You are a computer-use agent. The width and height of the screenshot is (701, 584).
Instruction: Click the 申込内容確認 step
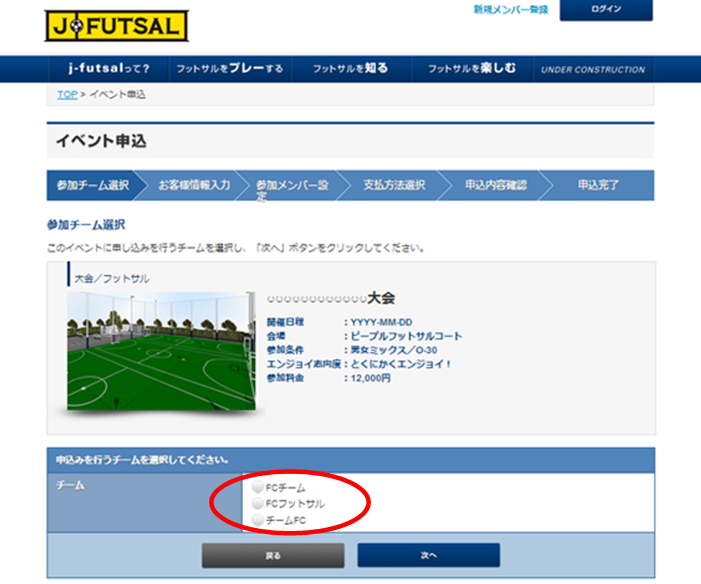point(495,186)
